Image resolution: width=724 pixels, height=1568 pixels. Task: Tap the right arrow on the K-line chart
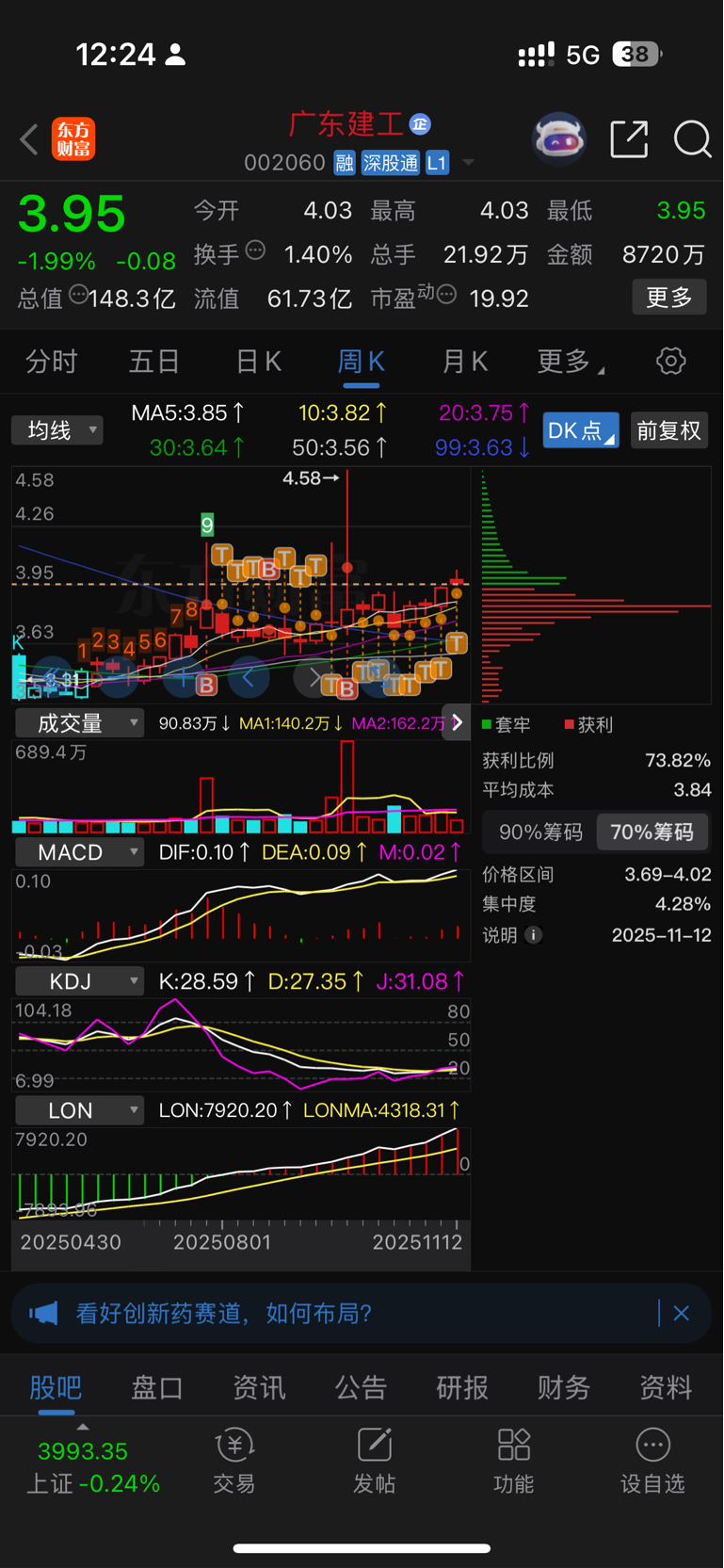314,676
